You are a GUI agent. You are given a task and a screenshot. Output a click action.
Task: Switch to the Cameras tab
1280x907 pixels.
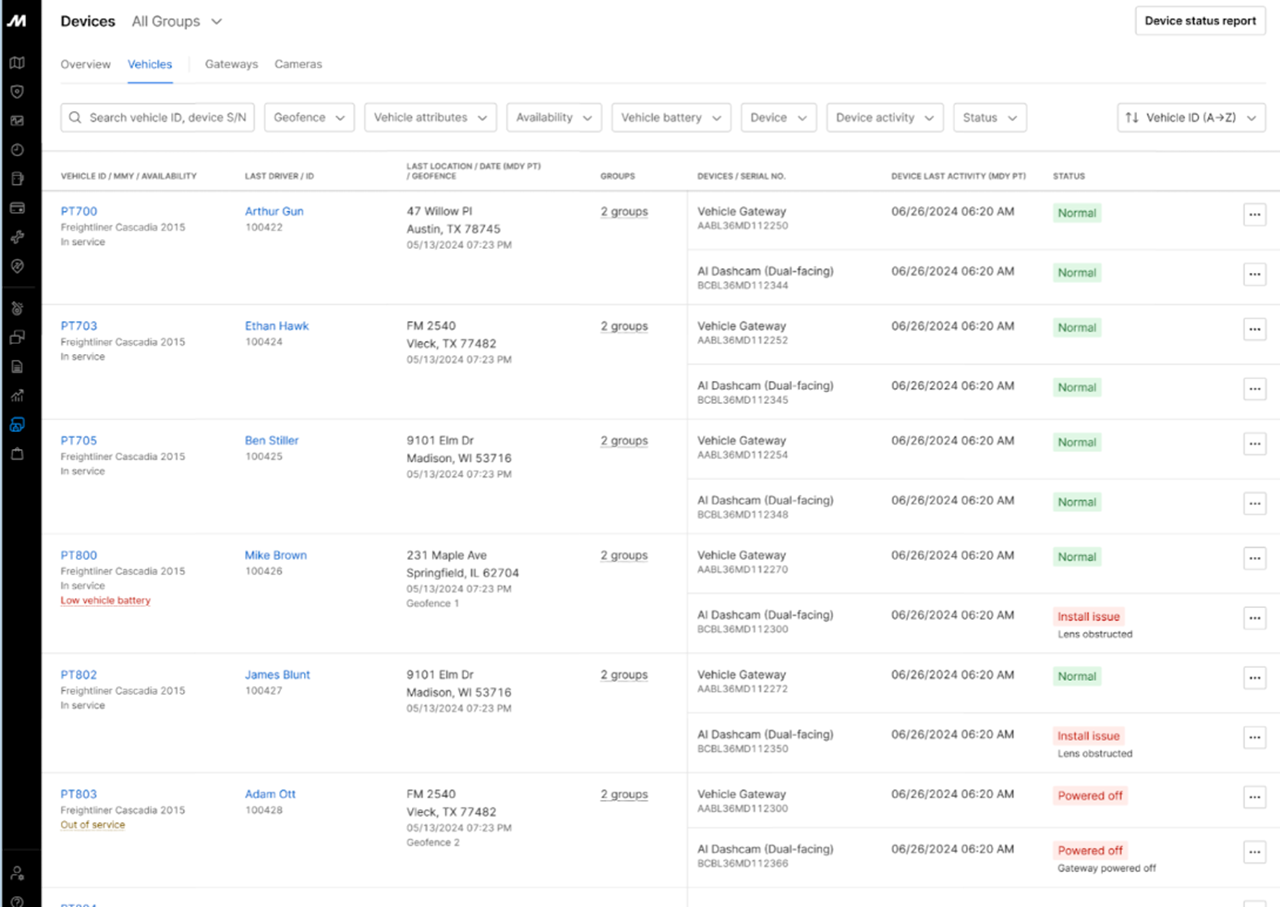298,64
